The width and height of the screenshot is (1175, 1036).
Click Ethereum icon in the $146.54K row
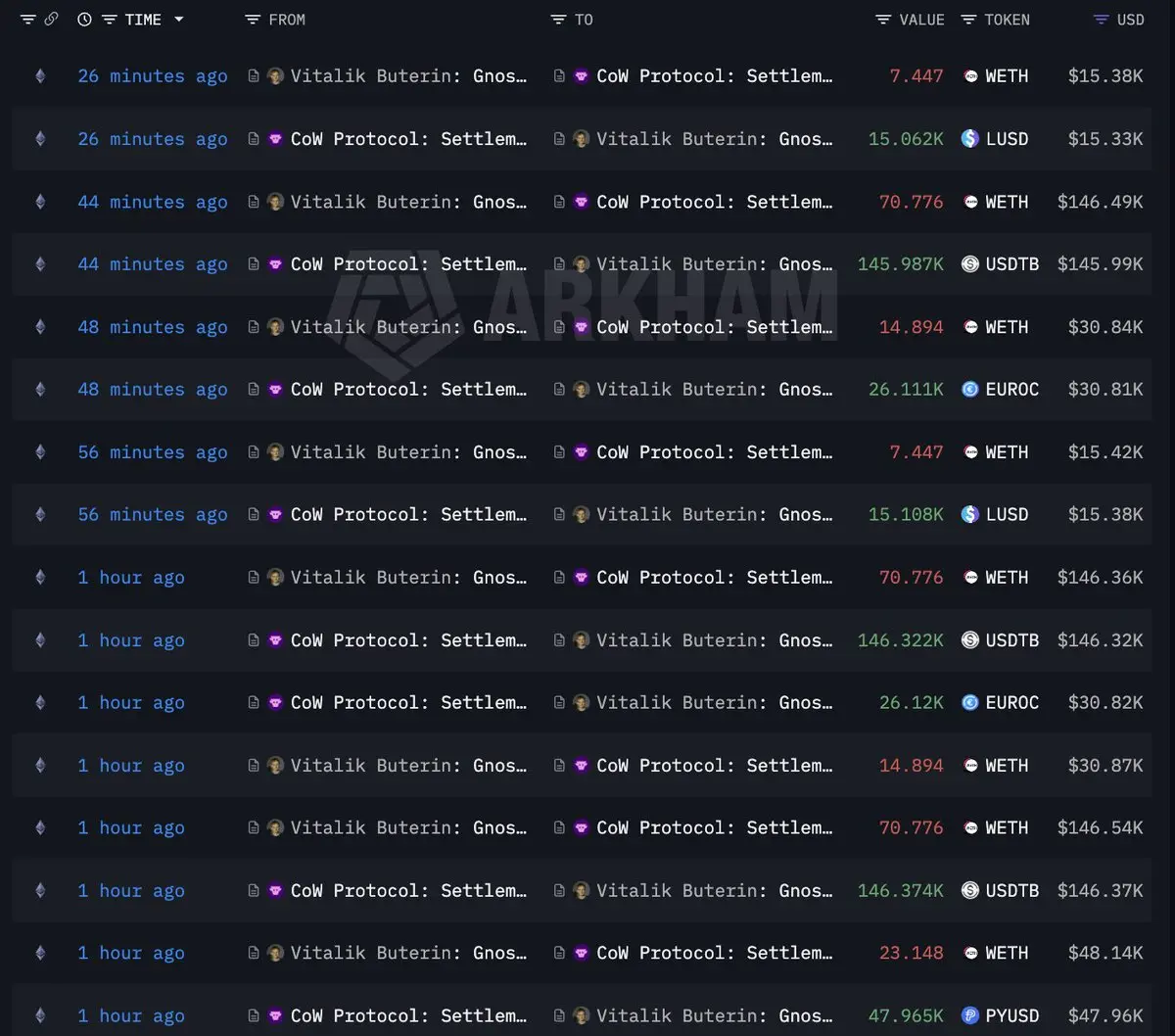click(x=40, y=827)
